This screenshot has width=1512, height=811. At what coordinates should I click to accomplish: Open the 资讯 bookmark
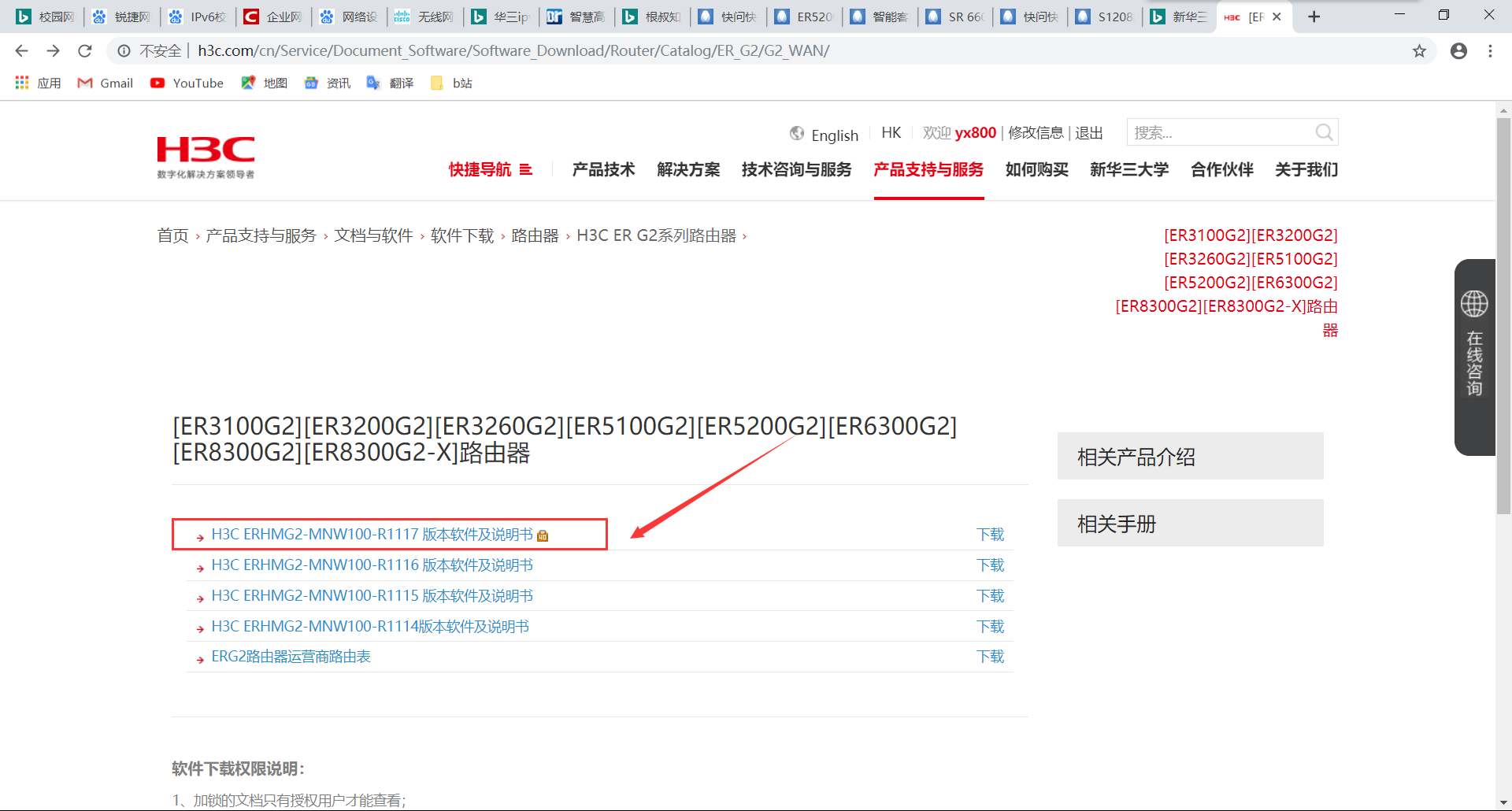tap(328, 83)
